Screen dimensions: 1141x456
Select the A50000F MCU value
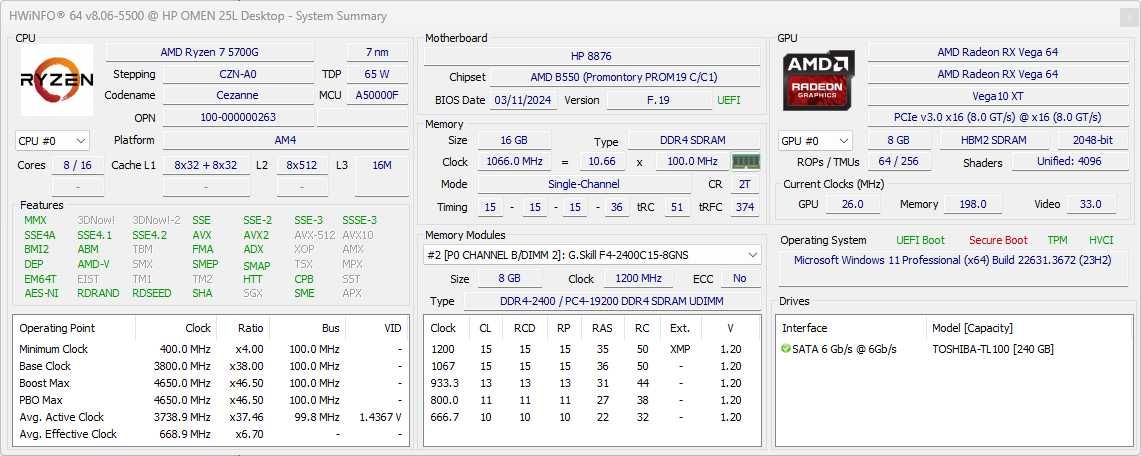point(377,95)
